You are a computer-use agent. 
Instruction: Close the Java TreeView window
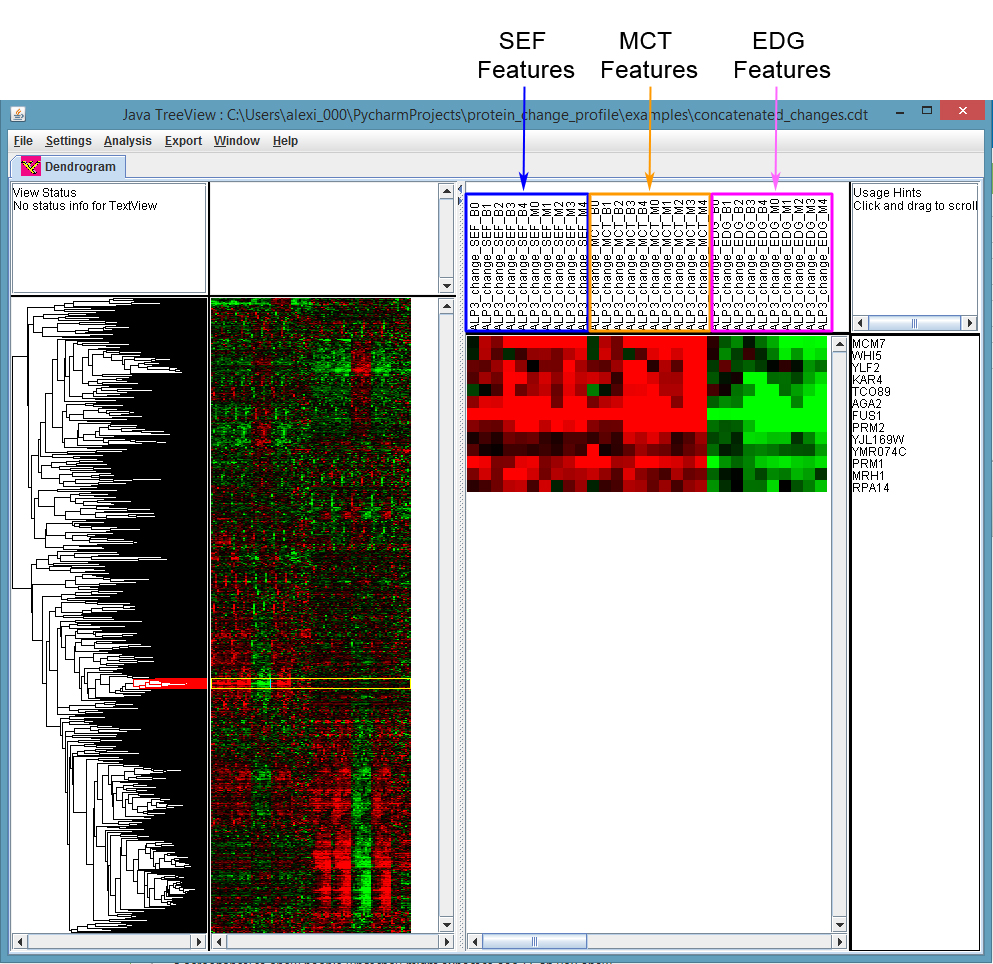click(963, 110)
